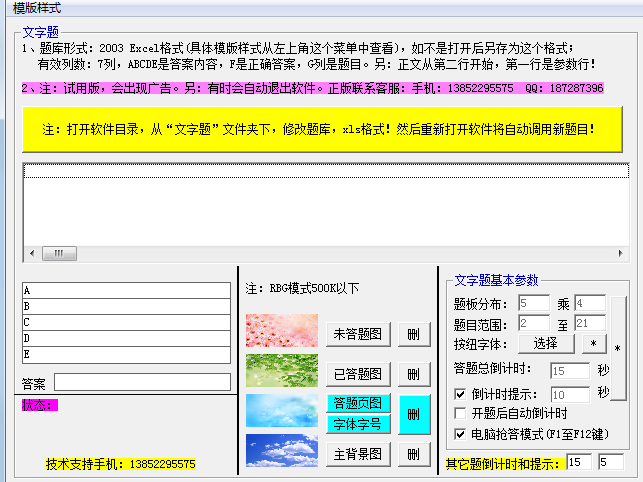This screenshot has width=643, height=482.
Task: Click the pink trial version notice text
Action: click(312, 88)
